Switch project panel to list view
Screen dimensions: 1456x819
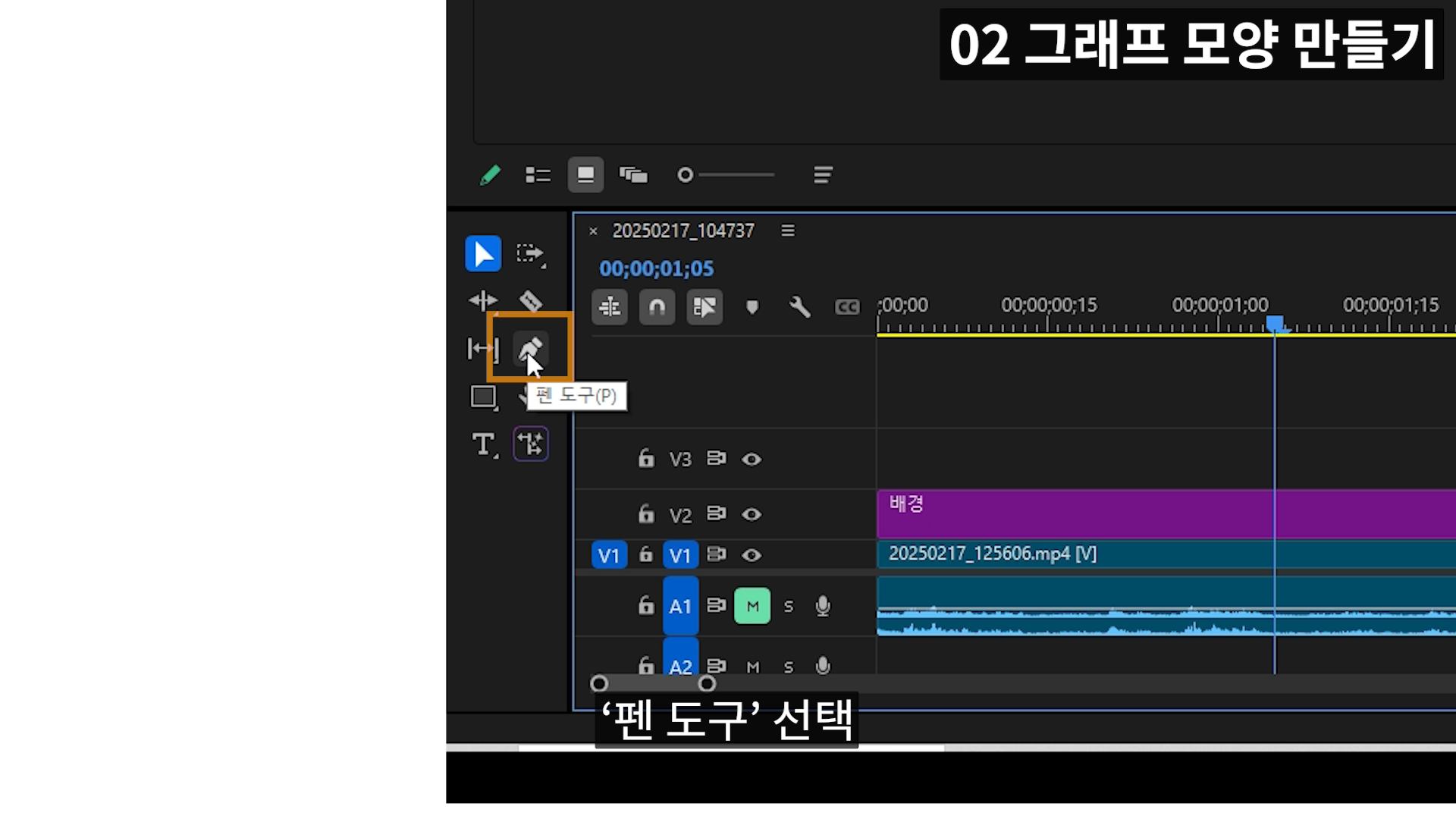(538, 175)
